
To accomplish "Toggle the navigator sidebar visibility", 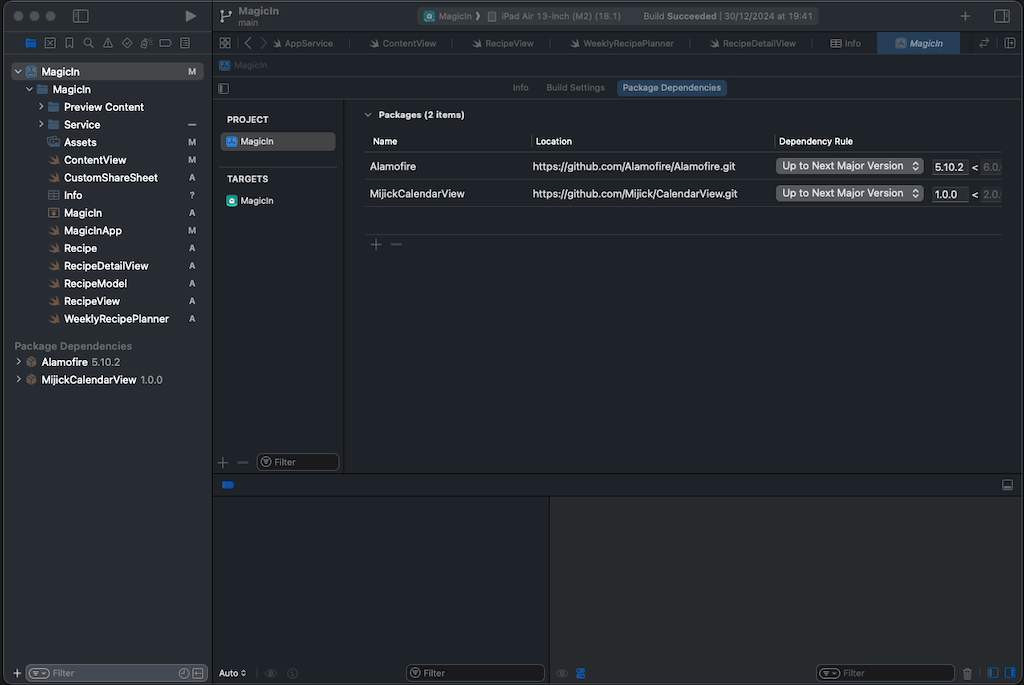I will click(81, 16).
